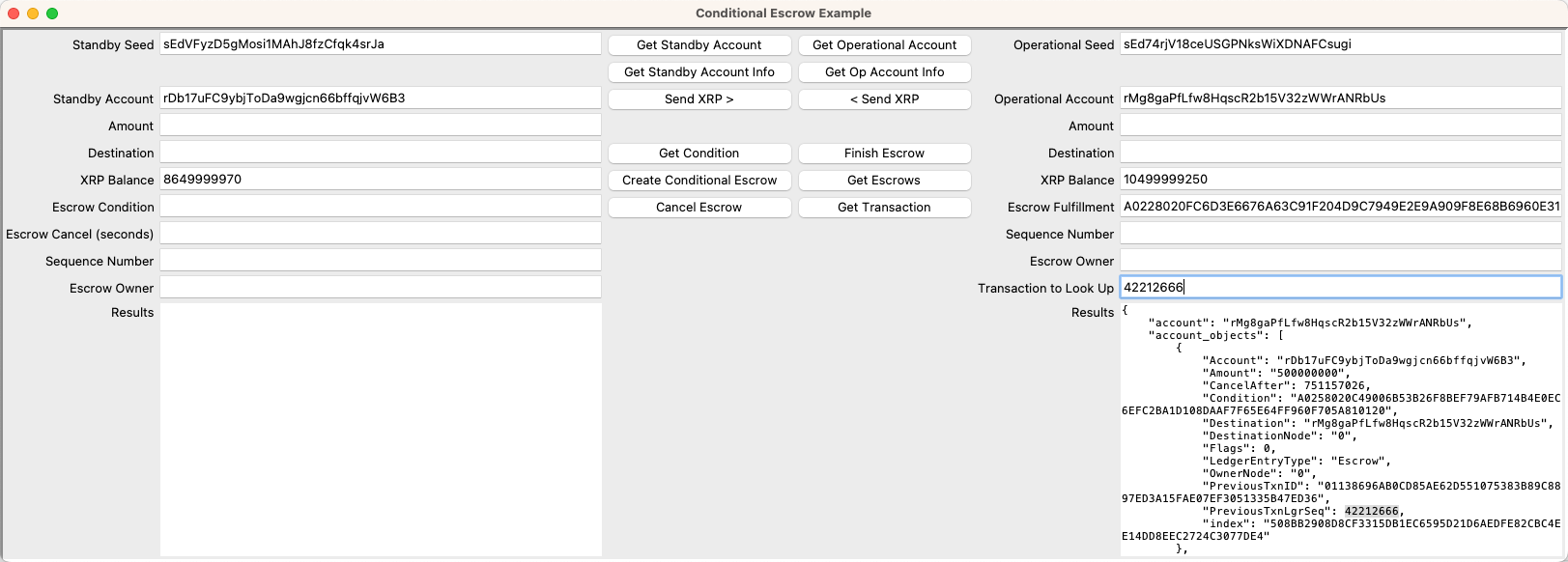Click the Get Operational Account button
Image resolution: width=1568 pixels, height=562 pixels.
[884, 44]
